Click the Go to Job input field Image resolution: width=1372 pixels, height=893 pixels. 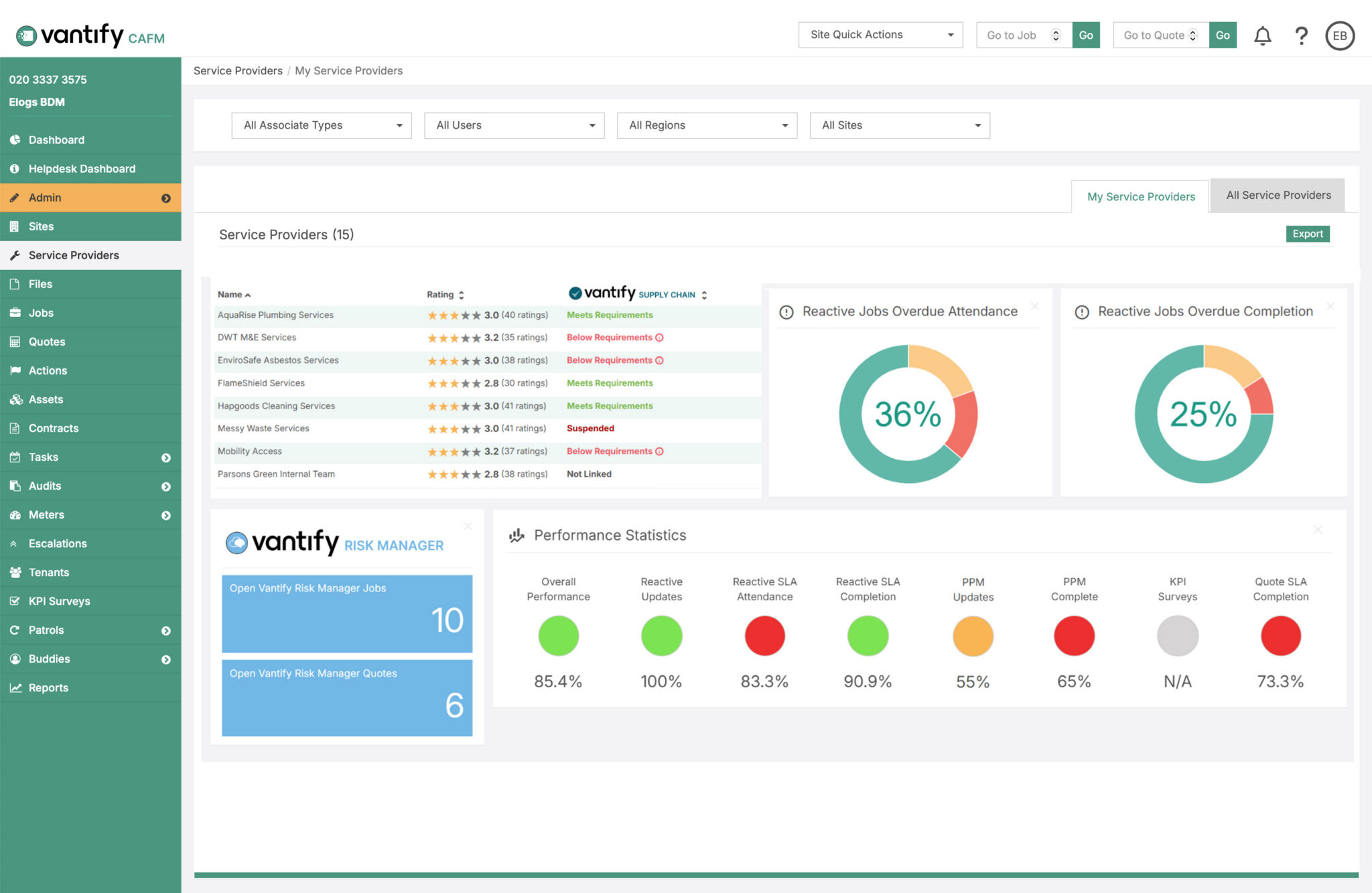coord(1024,35)
